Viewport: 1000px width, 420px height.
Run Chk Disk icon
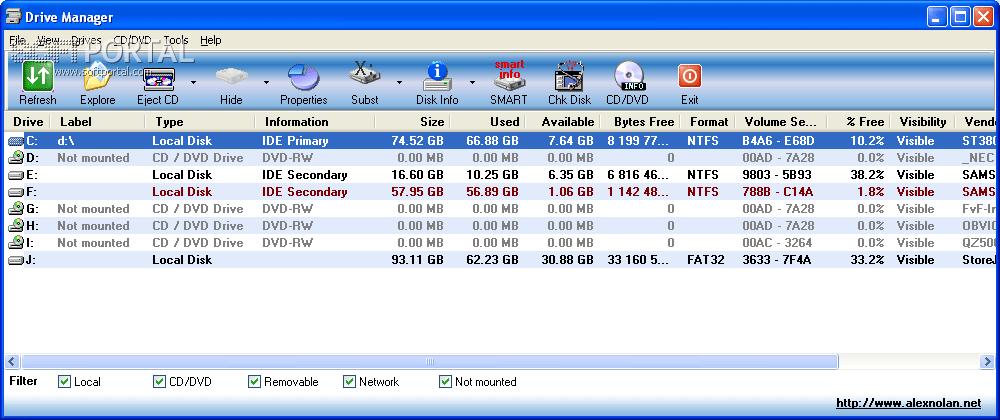(x=570, y=77)
